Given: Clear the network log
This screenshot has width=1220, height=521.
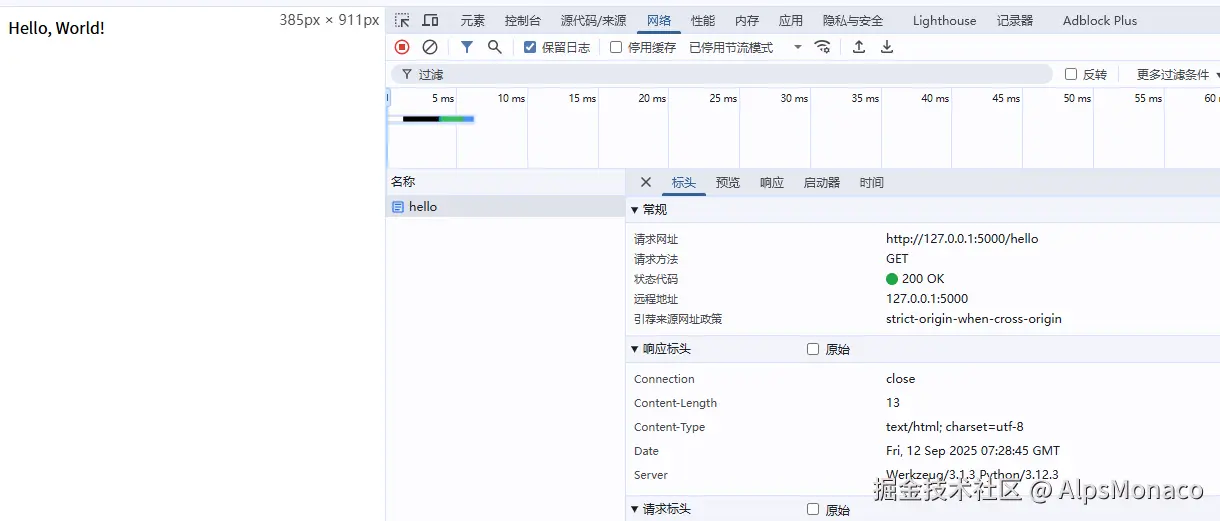Looking at the screenshot, I should [430, 47].
